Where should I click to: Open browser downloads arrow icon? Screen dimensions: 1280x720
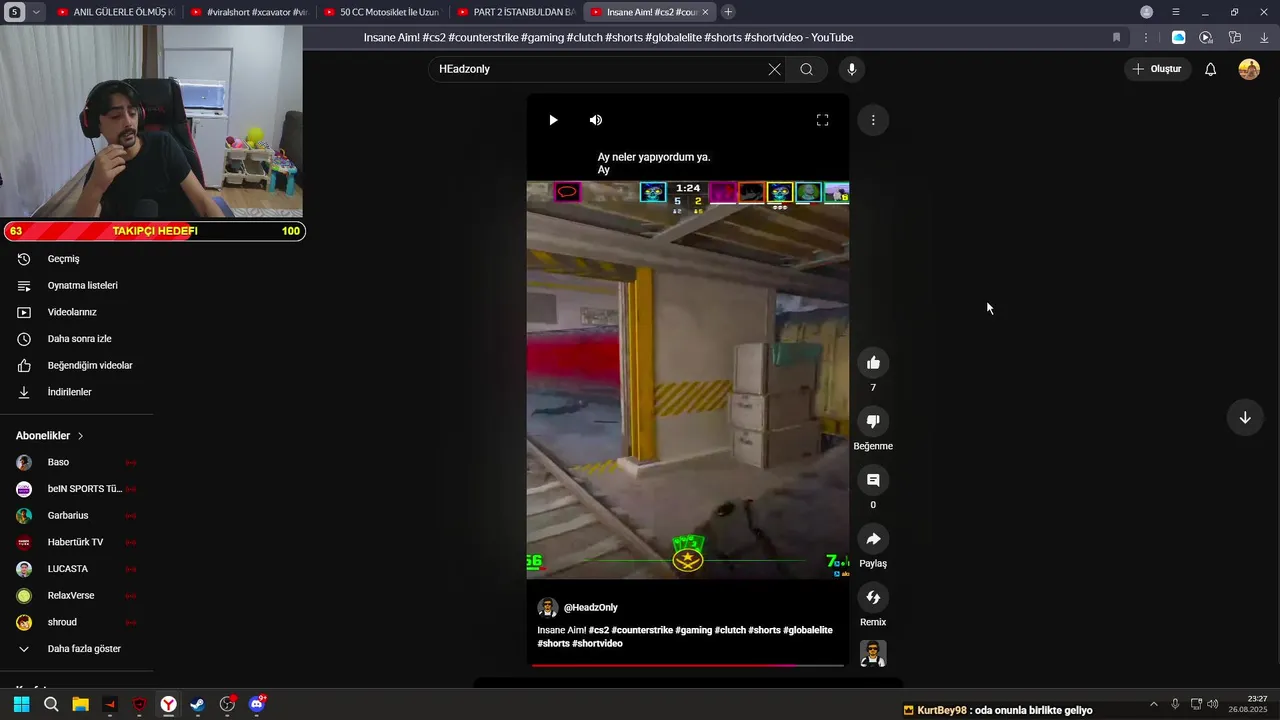pos(1264,38)
